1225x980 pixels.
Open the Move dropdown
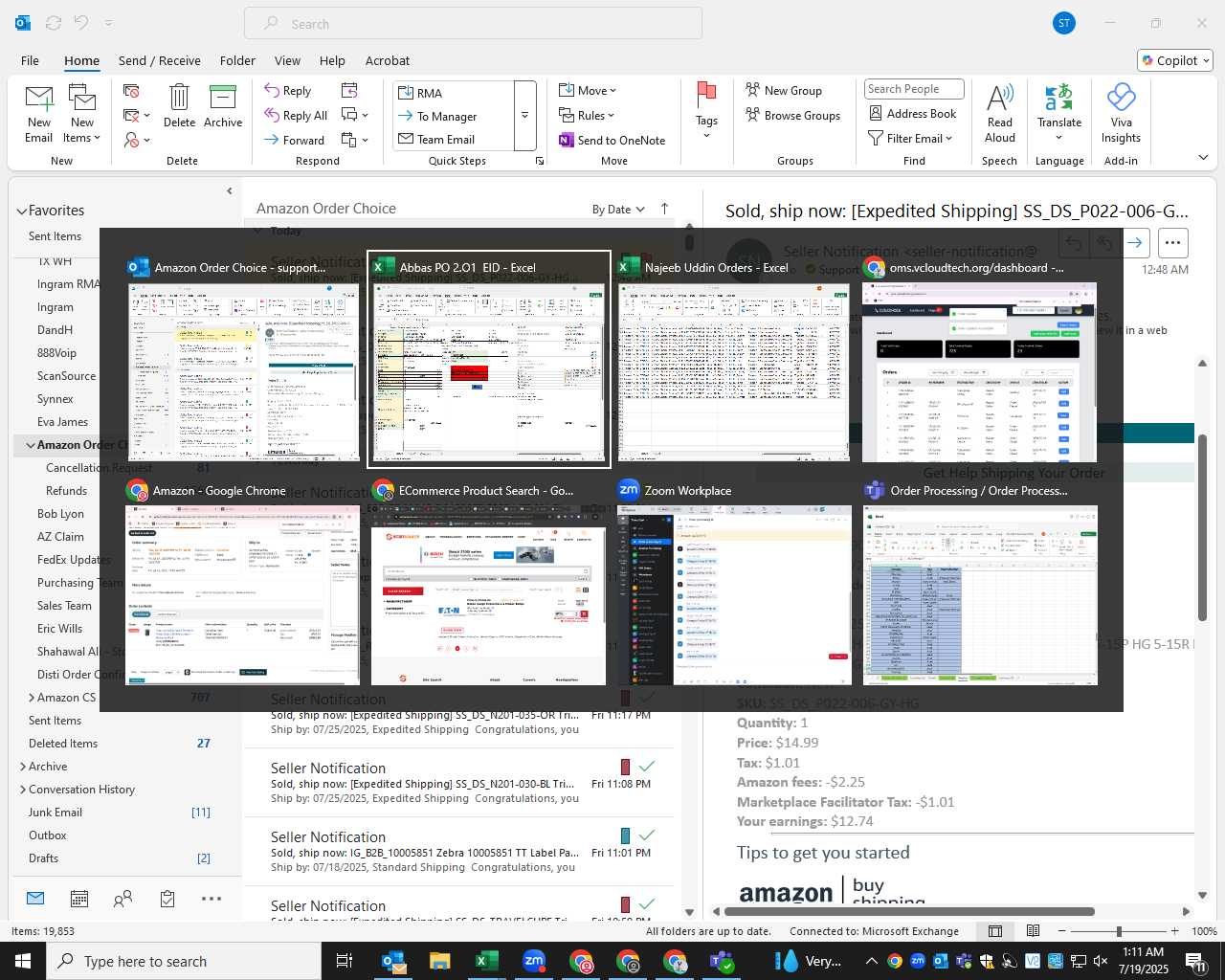point(588,90)
